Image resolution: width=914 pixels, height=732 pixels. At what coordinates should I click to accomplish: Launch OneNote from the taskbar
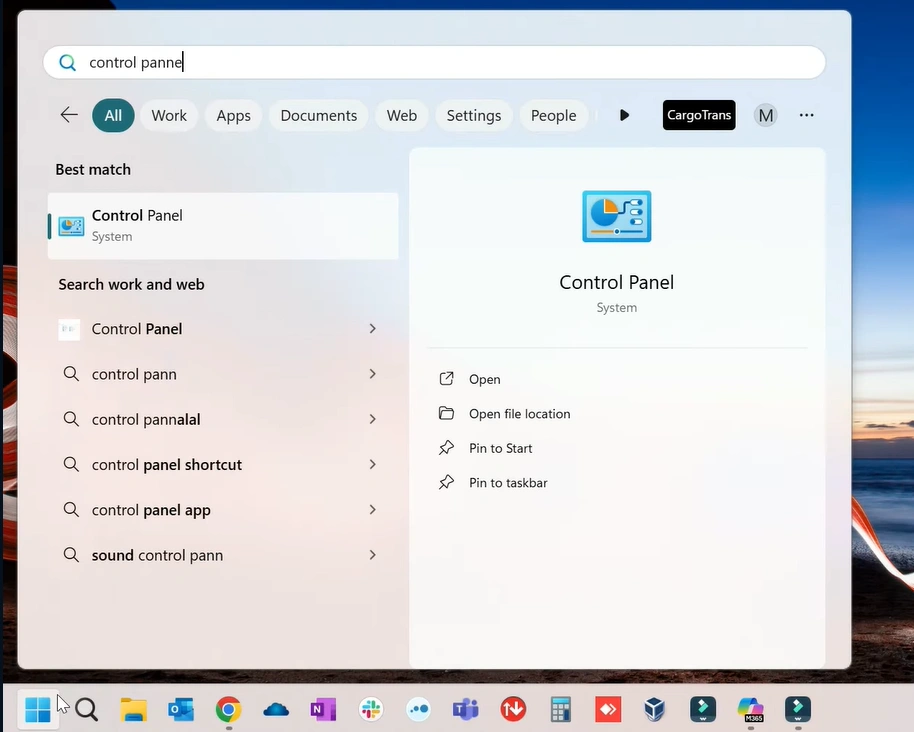[323, 709]
